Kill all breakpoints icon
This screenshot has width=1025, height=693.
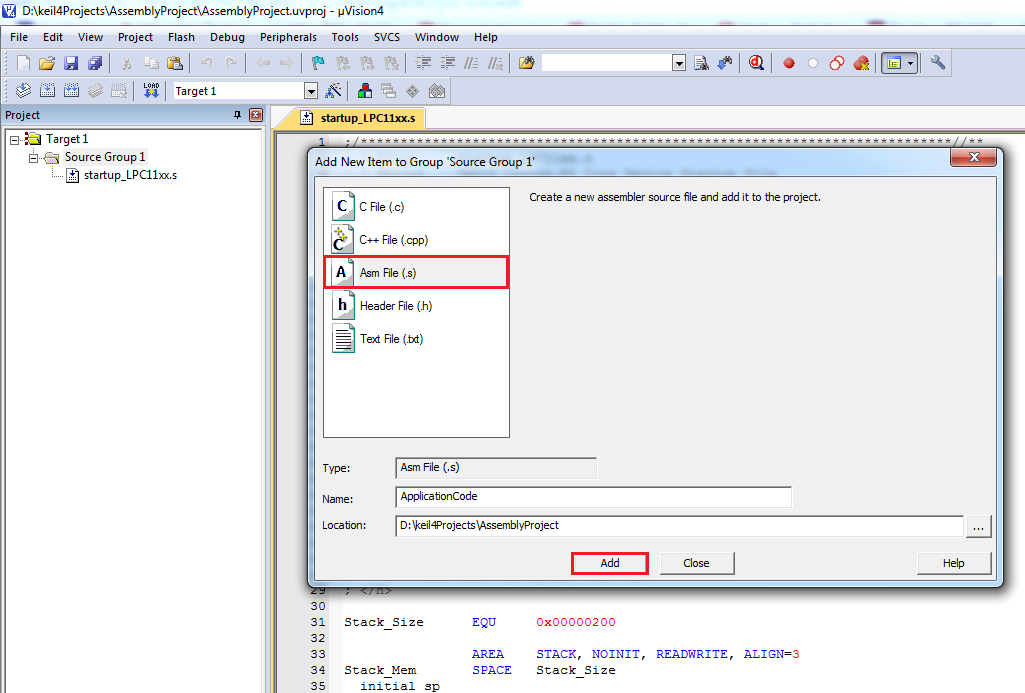862,63
